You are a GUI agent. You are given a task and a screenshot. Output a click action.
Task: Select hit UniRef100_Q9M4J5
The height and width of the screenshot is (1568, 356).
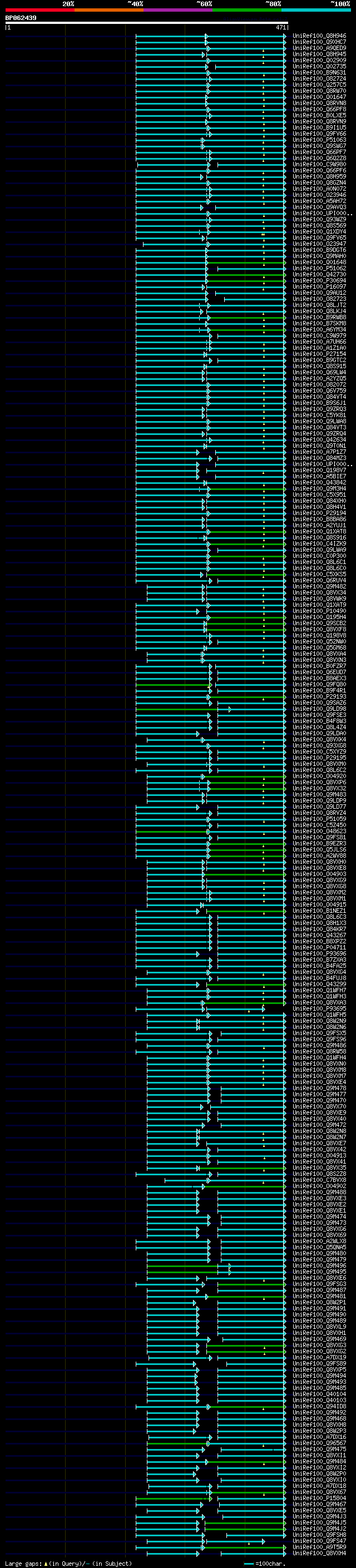pos(319,1522)
